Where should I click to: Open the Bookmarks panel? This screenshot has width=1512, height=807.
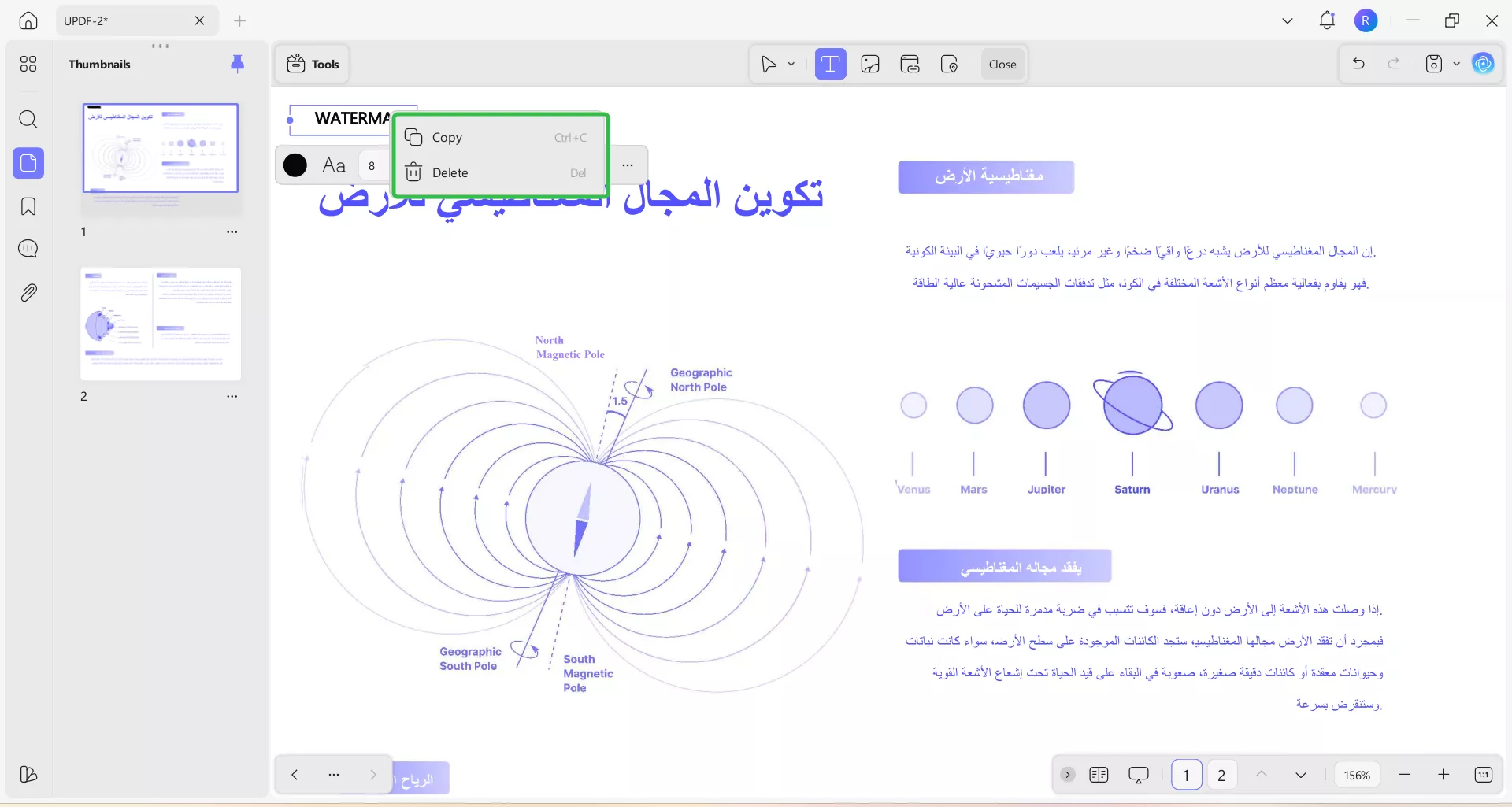(28, 206)
